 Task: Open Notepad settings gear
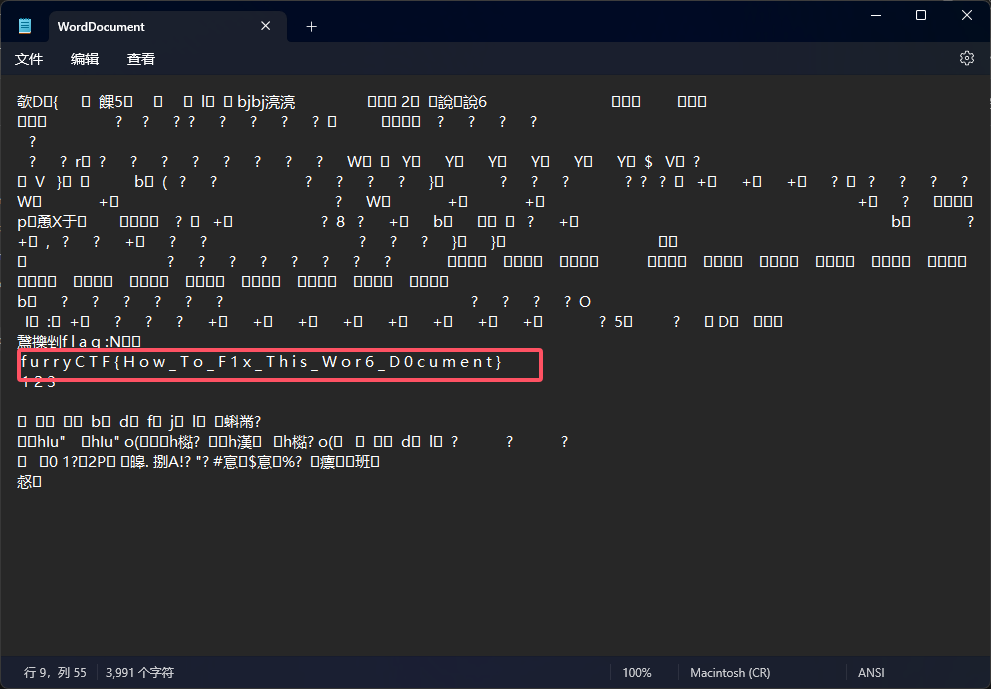[x=966, y=58]
